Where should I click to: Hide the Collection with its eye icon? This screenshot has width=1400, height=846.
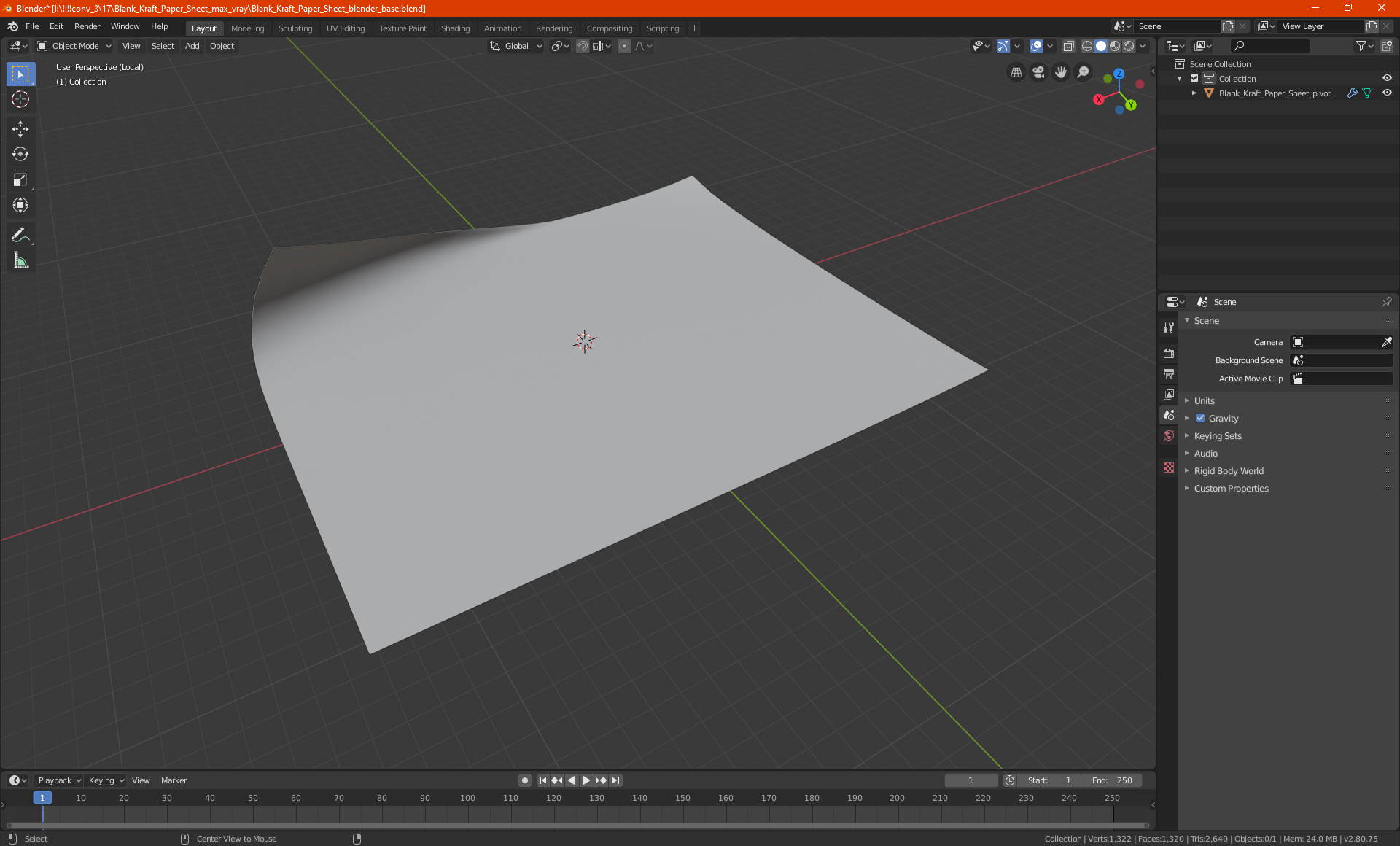coord(1387,79)
